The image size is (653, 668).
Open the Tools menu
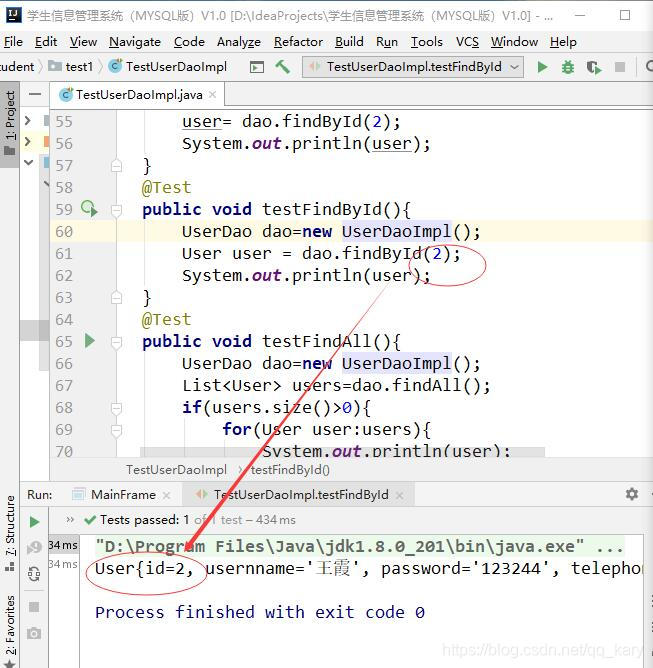click(426, 42)
